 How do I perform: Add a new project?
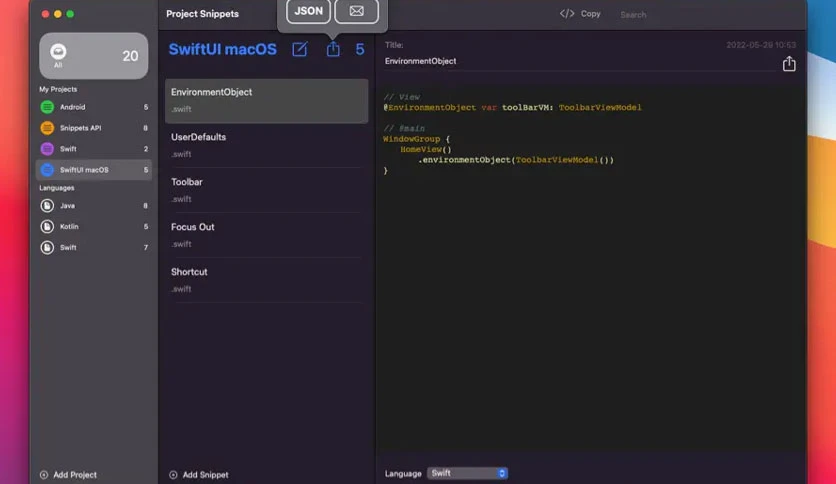click(68, 474)
